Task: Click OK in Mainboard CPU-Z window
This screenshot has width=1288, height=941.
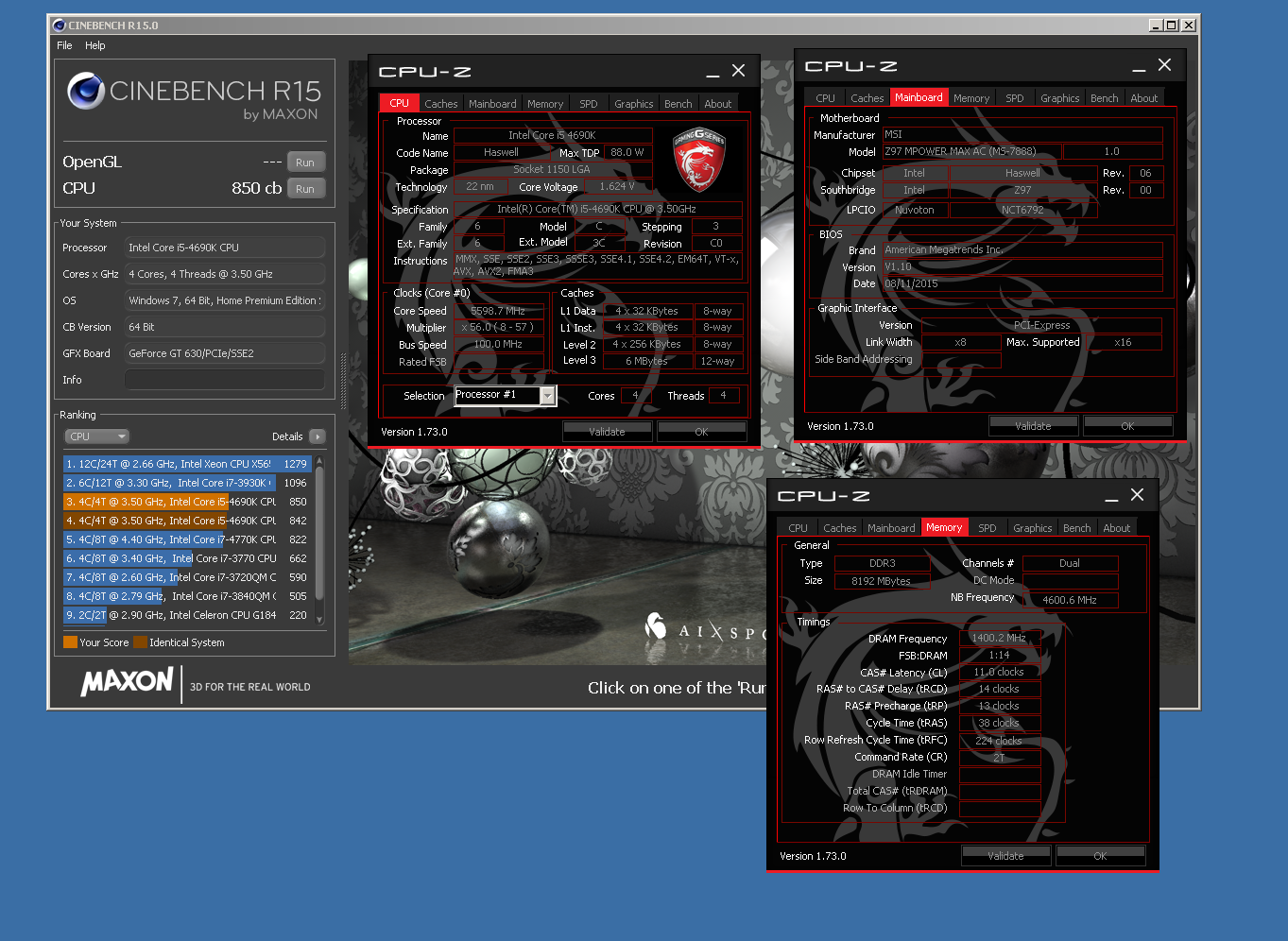Action: pyautogui.click(x=1127, y=426)
